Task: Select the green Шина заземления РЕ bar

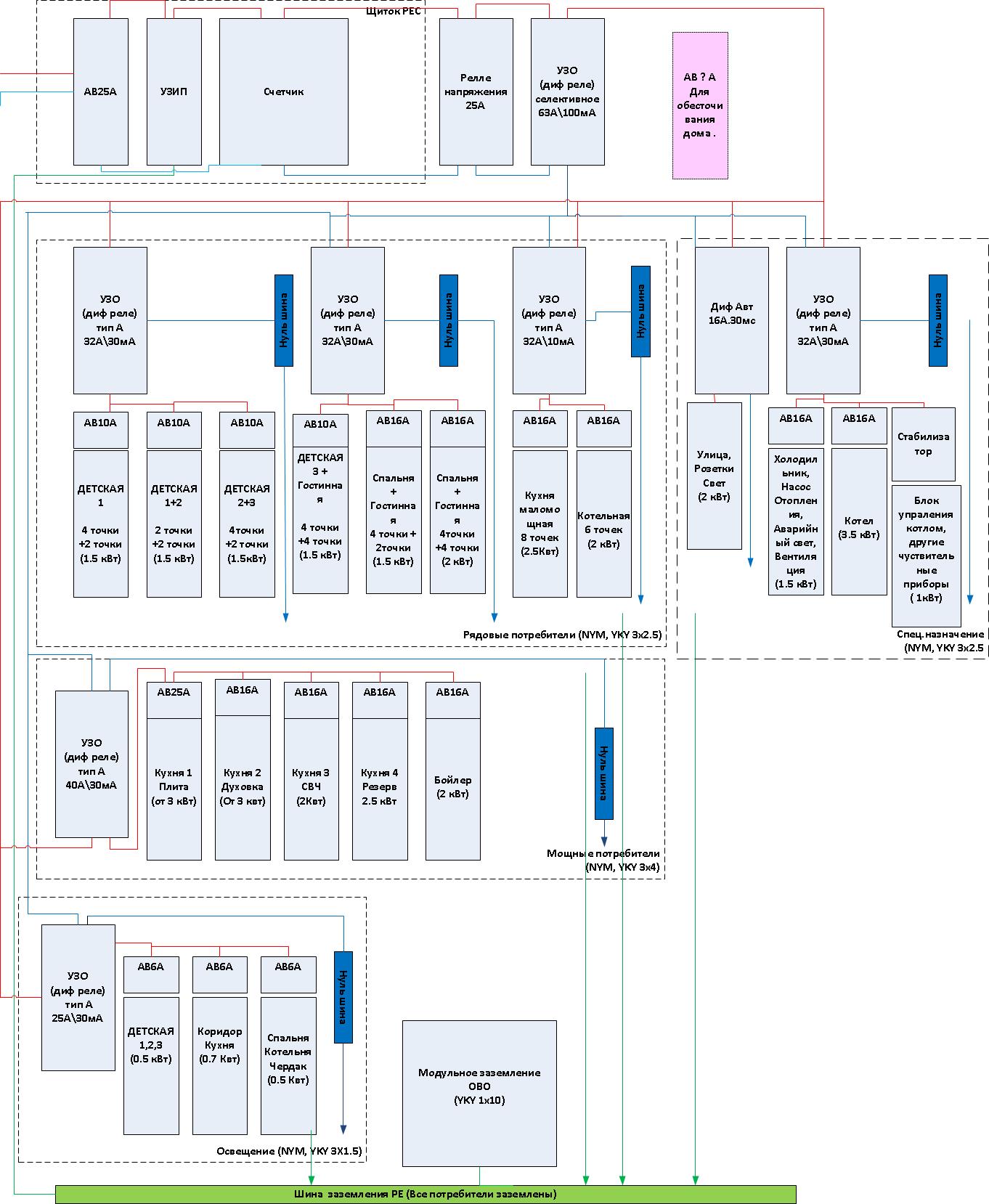Action: click(426, 1194)
